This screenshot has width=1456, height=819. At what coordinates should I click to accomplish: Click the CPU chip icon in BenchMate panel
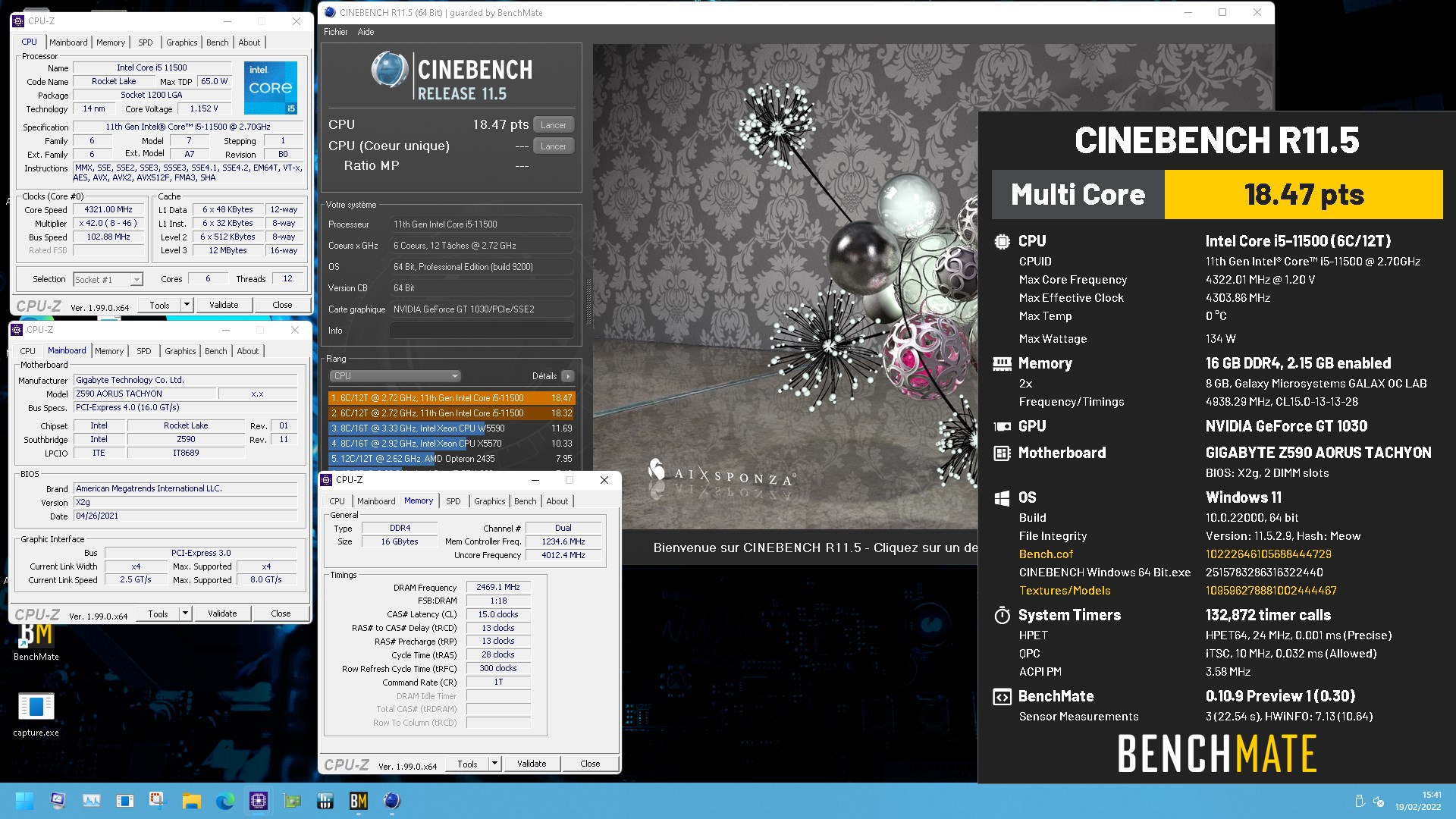click(x=1002, y=241)
